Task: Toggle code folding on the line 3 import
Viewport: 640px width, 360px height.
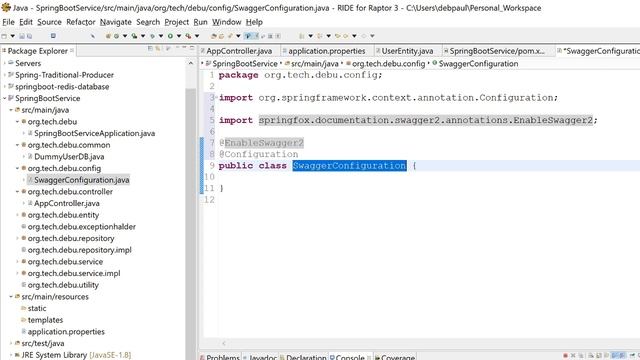Action: (216, 98)
